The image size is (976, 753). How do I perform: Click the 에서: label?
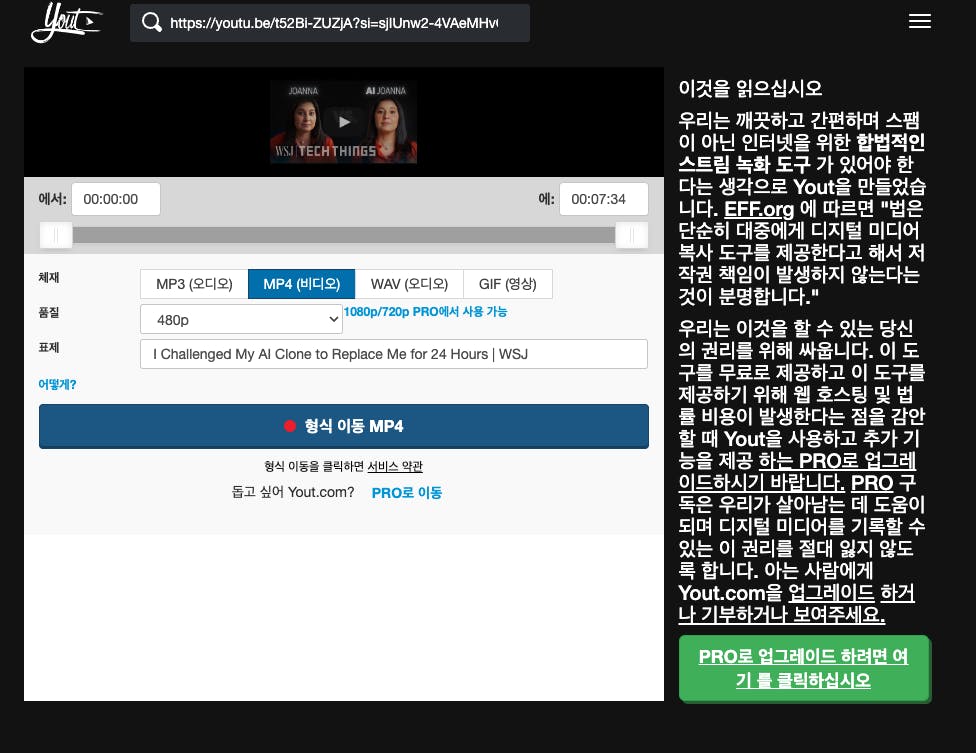coord(52,199)
